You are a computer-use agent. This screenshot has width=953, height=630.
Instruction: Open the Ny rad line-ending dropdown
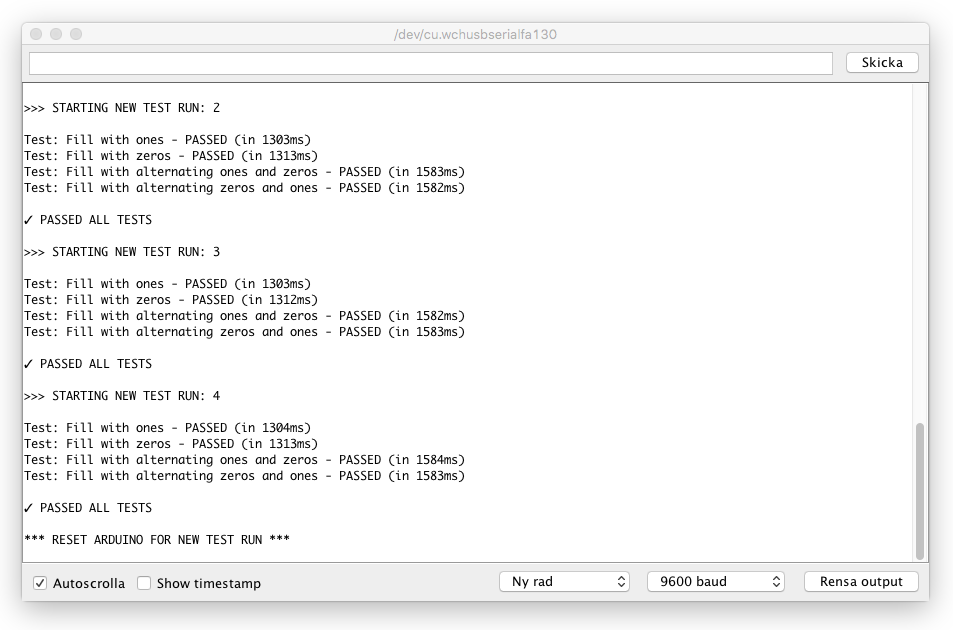[564, 581]
